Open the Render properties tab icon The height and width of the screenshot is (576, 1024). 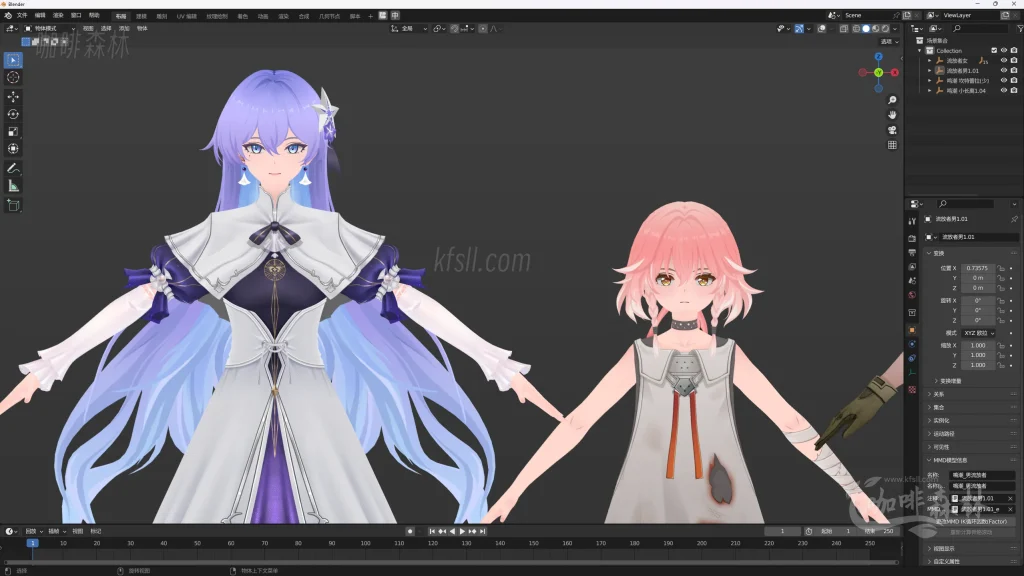tap(912, 238)
